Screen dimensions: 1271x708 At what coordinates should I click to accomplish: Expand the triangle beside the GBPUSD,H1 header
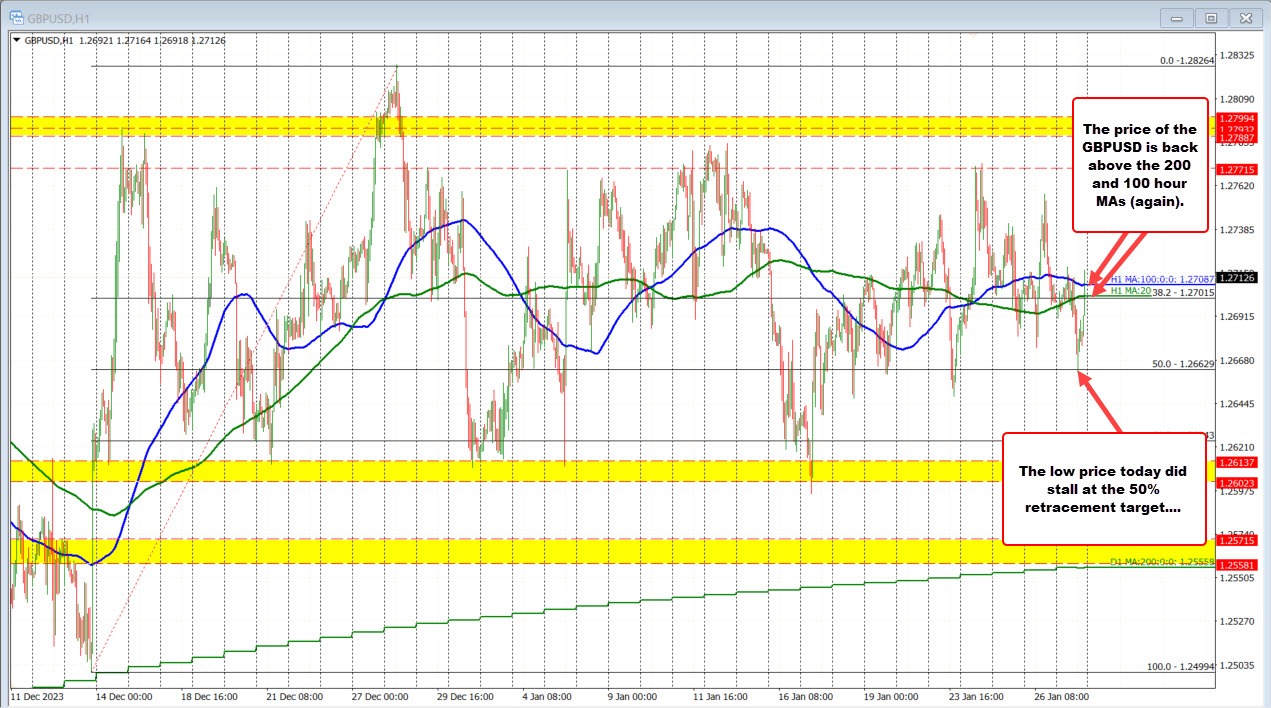click(x=14, y=40)
